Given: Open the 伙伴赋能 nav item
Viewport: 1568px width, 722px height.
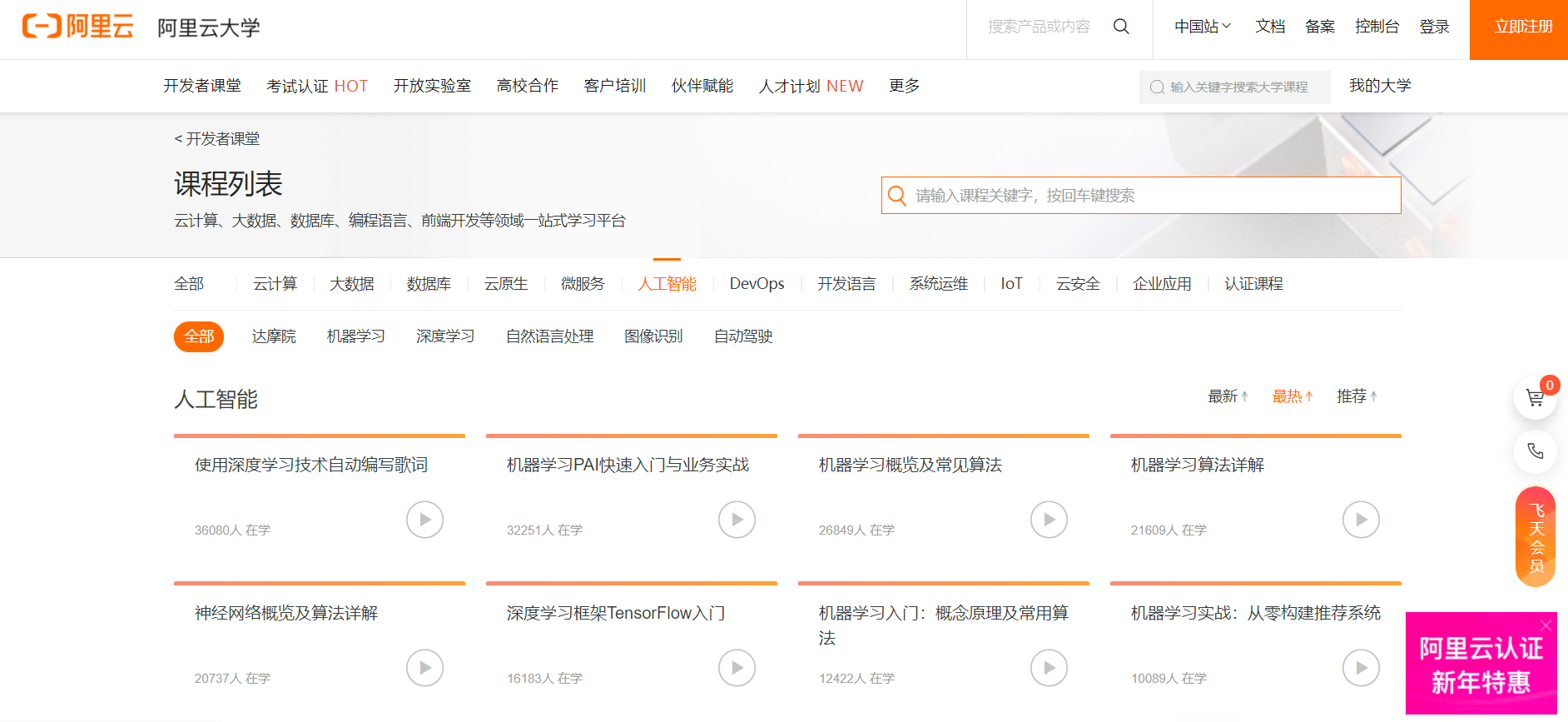Looking at the screenshot, I should tap(702, 86).
